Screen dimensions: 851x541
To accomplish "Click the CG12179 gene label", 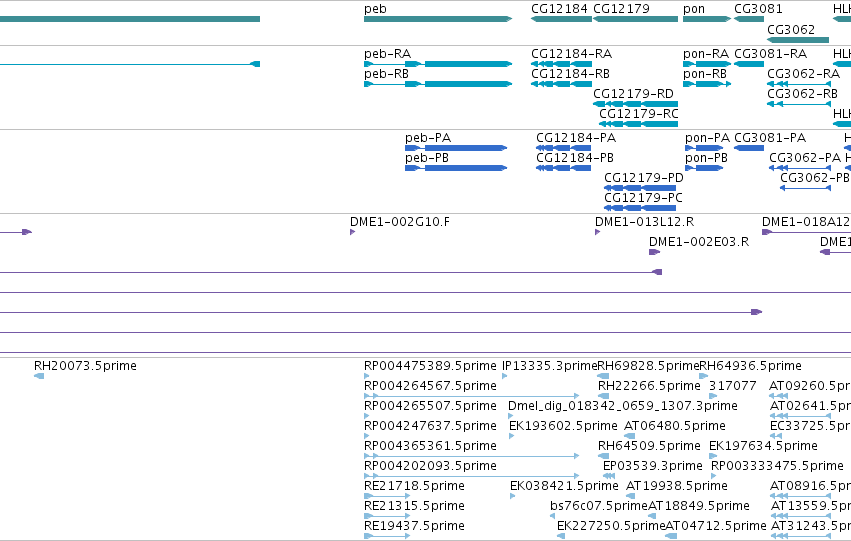I will click(621, 9).
